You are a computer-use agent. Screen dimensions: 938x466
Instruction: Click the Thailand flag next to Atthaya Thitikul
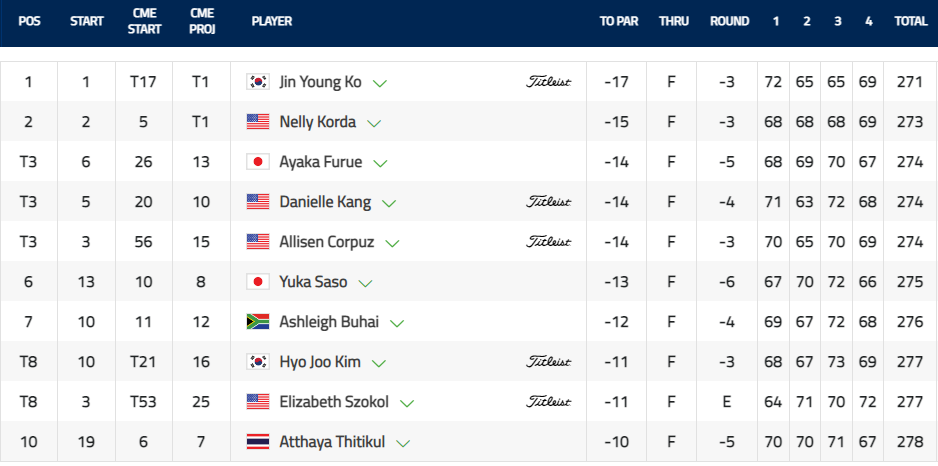[258, 443]
